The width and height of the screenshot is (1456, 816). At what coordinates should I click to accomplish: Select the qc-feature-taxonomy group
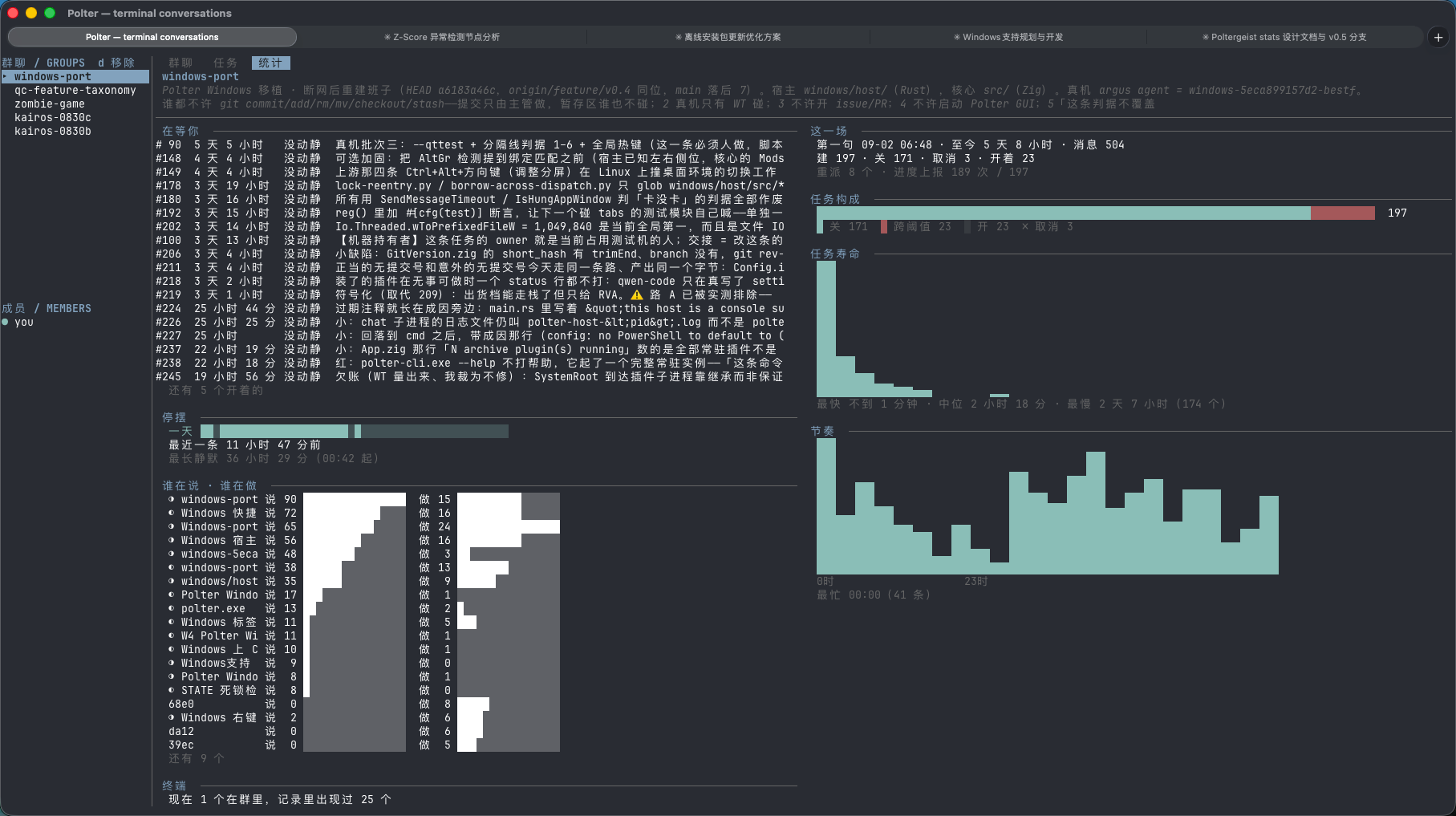click(x=75, y=90)
